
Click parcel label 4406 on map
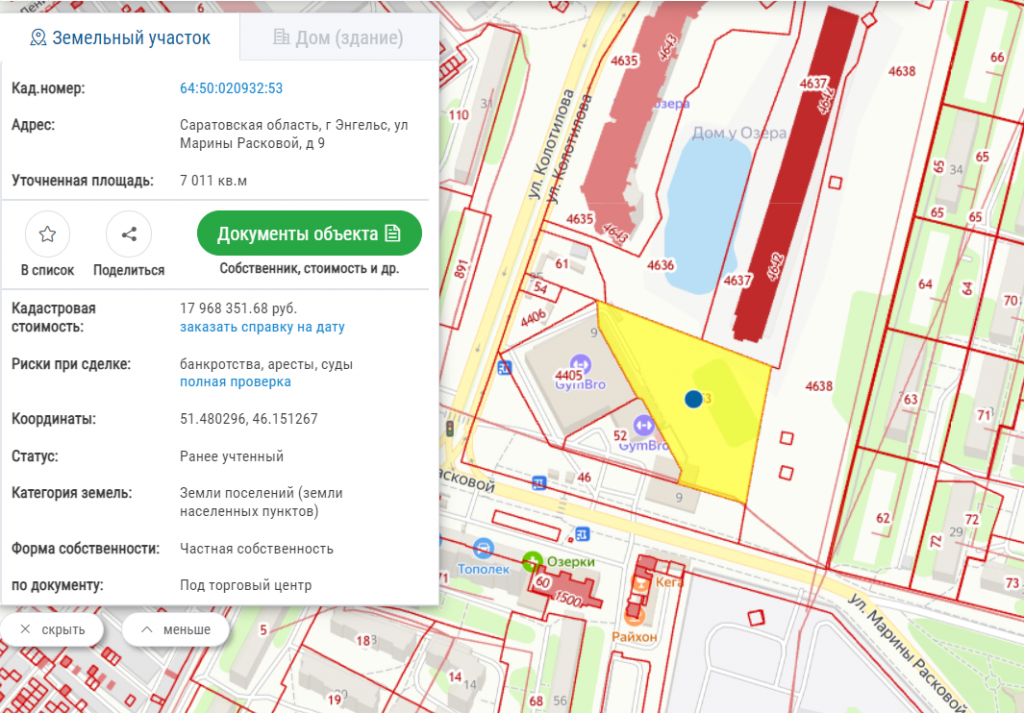tap(534, 319)
